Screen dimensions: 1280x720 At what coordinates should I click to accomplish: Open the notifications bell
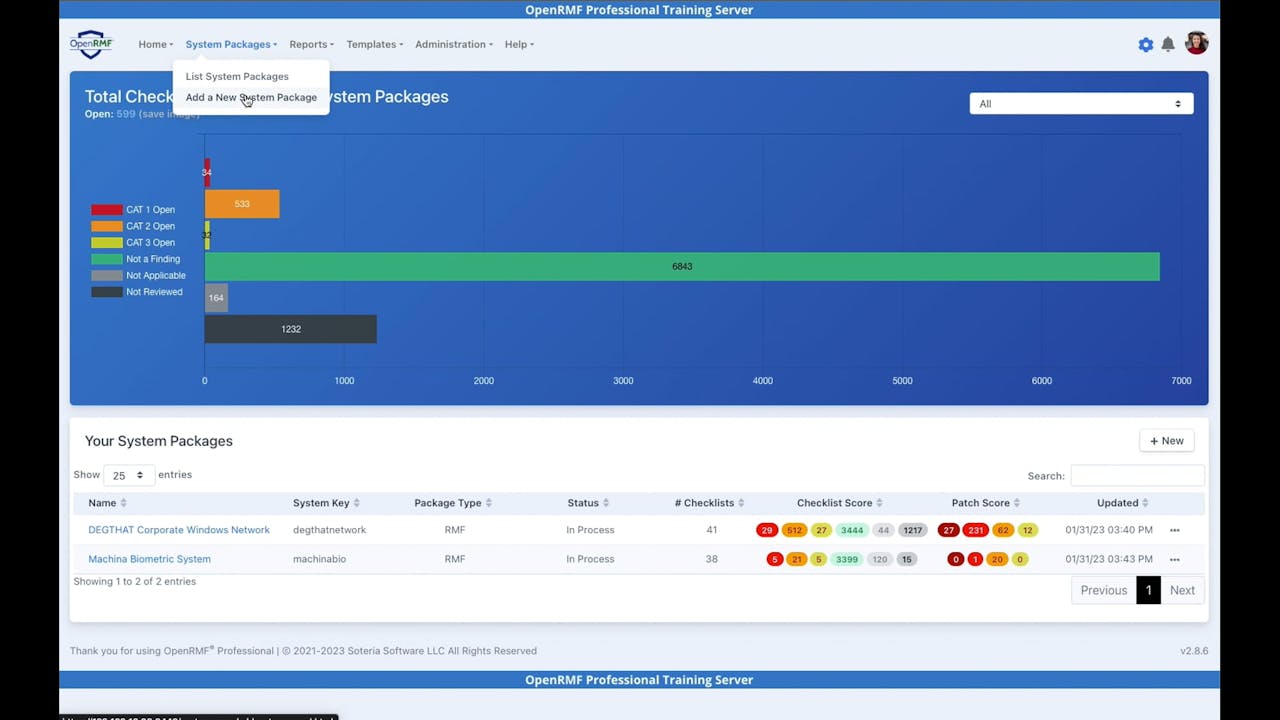pos(1169,44)
